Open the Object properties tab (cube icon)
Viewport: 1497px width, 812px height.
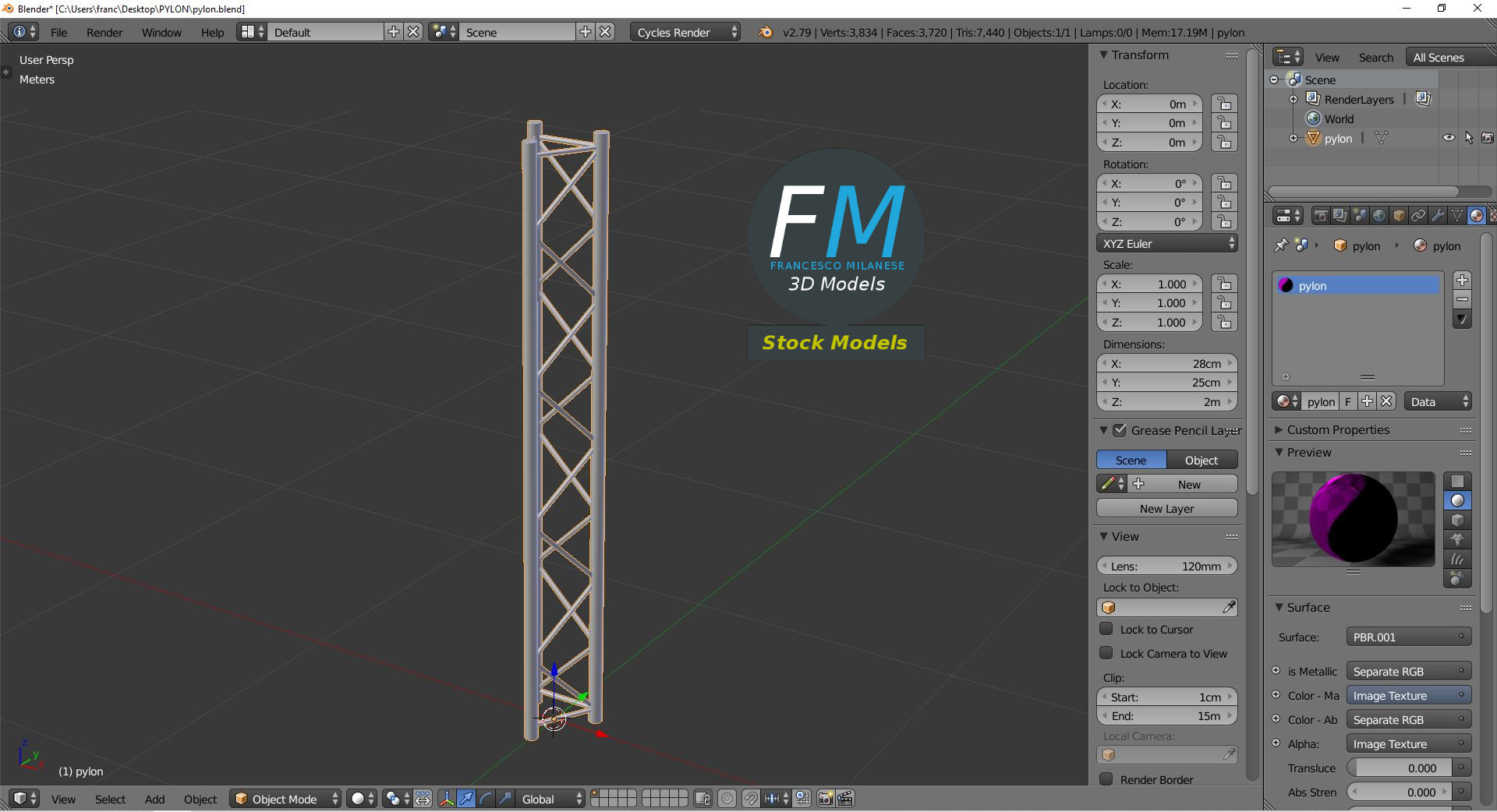coord(1399,216)
